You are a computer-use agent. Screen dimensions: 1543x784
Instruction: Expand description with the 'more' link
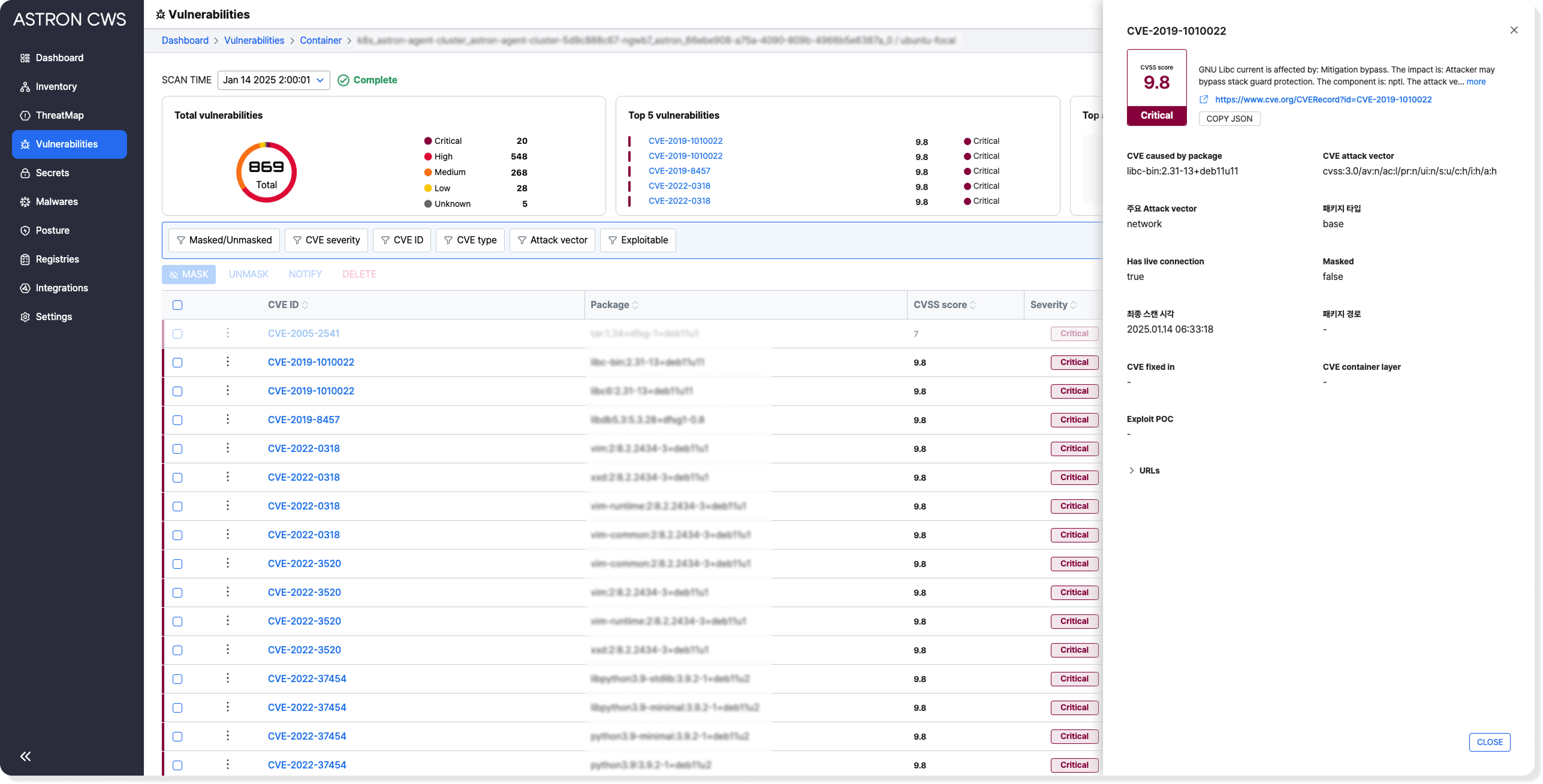point(1476,82)
